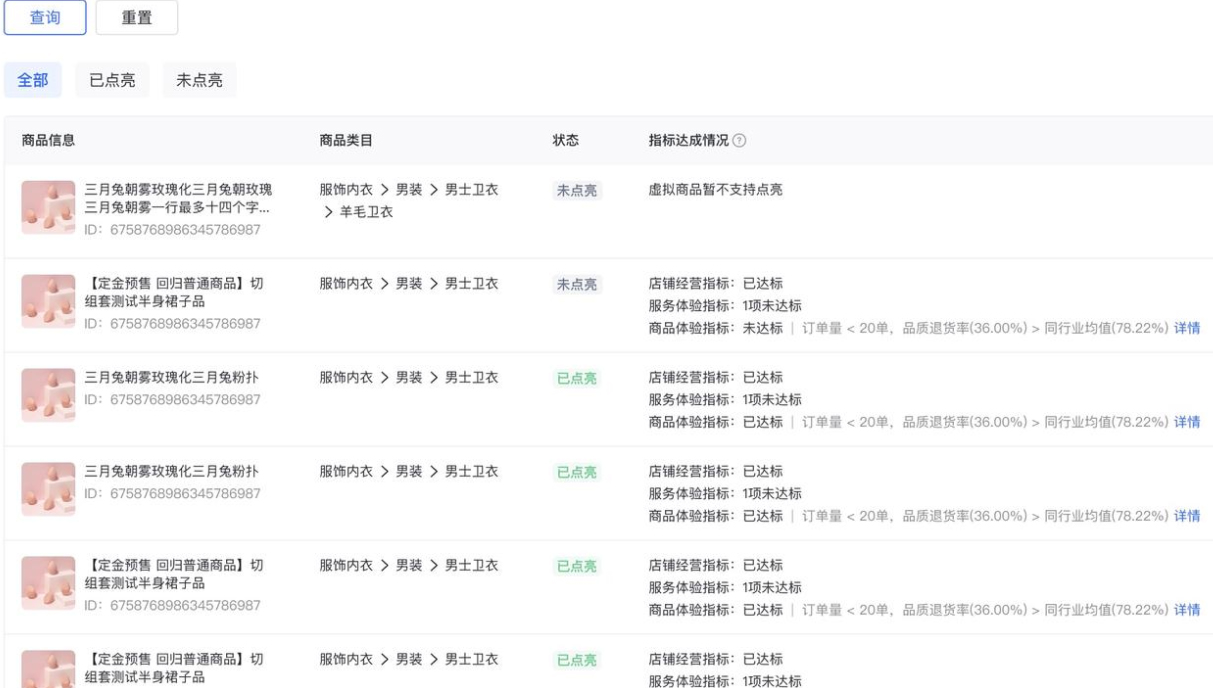1213x688 pixels.
Task: Open 详情 for first 三月兔朝雾玫瑰化三月兔粉扑 row
Action: pyautogui.click(x=1187, y=422)
